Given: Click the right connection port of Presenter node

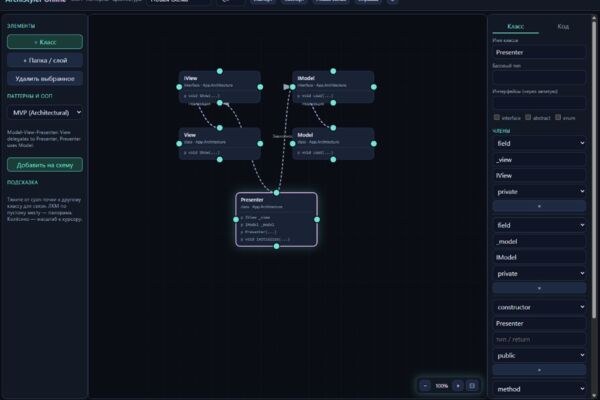Looking at the screenshot, I should [317, 219].
